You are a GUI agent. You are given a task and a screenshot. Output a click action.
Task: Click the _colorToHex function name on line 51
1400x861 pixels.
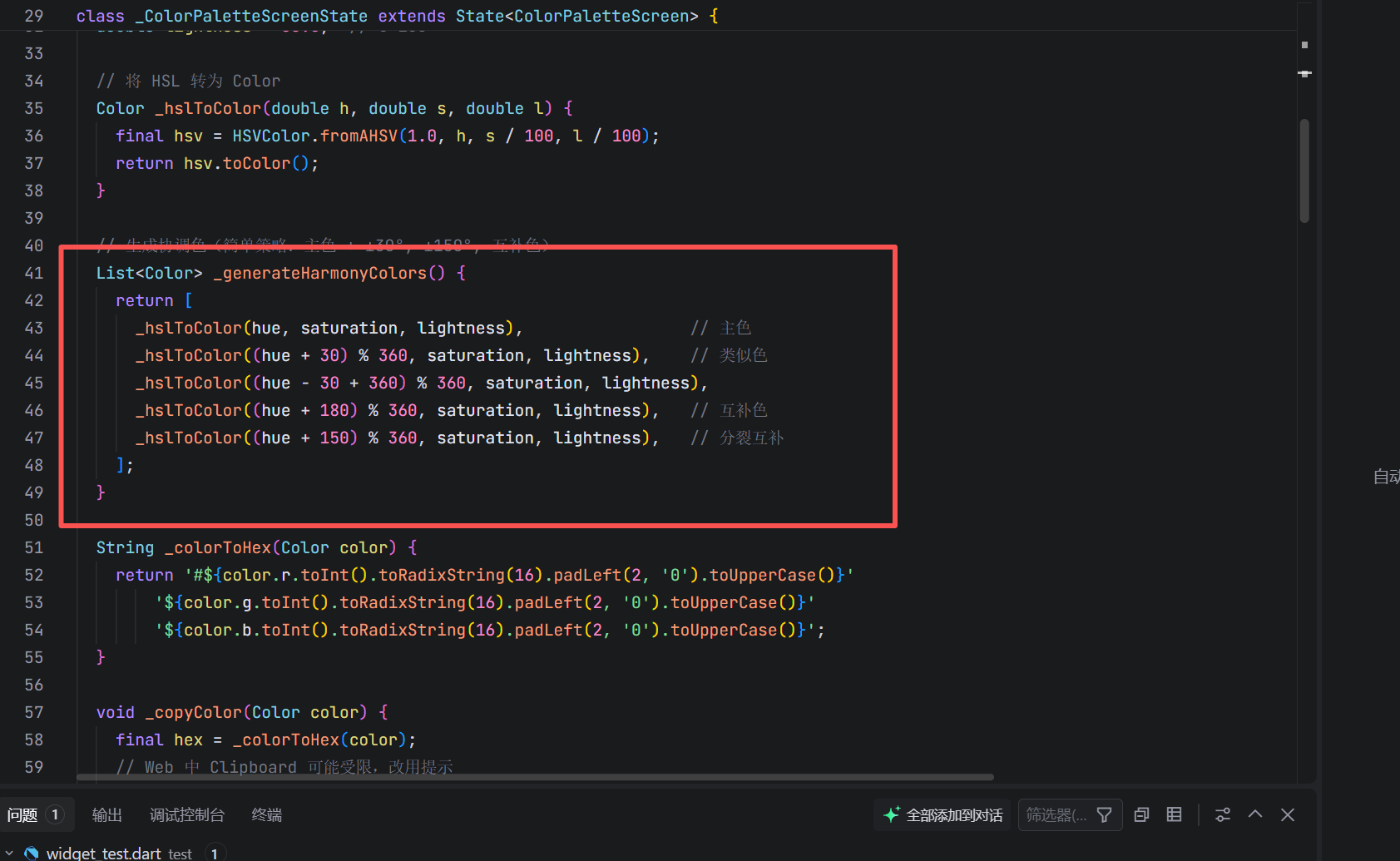click(218, 547)
